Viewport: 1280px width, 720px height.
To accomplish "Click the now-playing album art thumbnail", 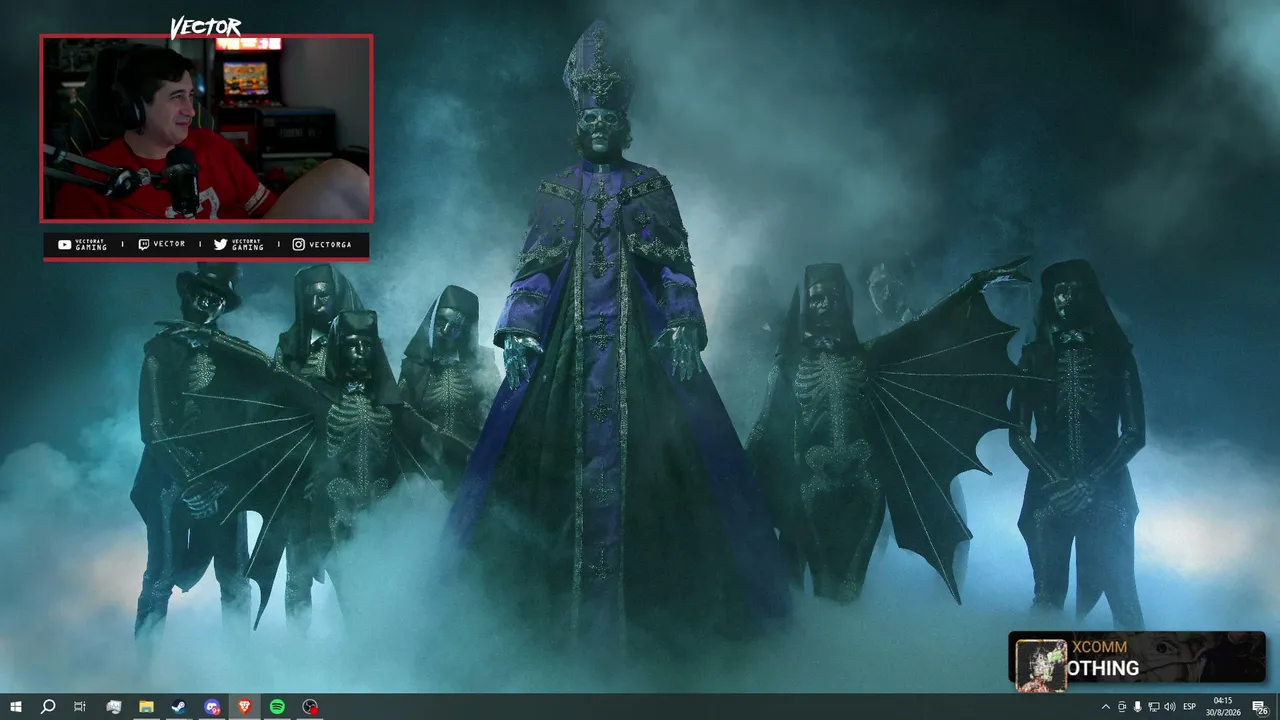I will pos(1041,664).
